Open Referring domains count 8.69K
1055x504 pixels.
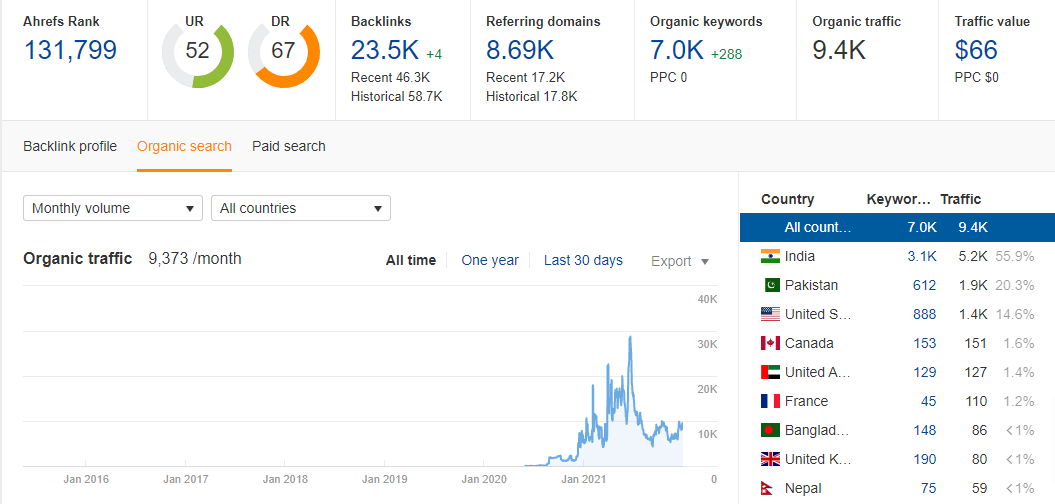click(520, 50)
